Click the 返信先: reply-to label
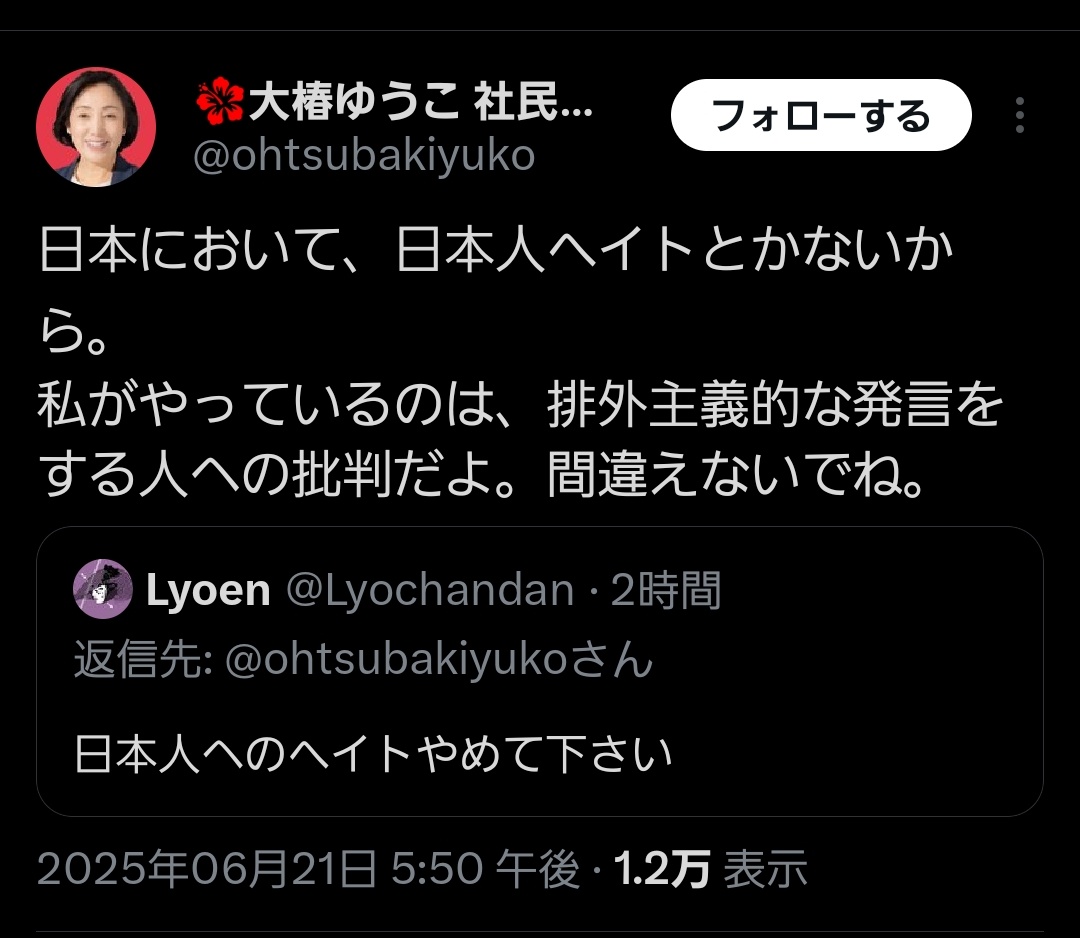 coord(143,659)
